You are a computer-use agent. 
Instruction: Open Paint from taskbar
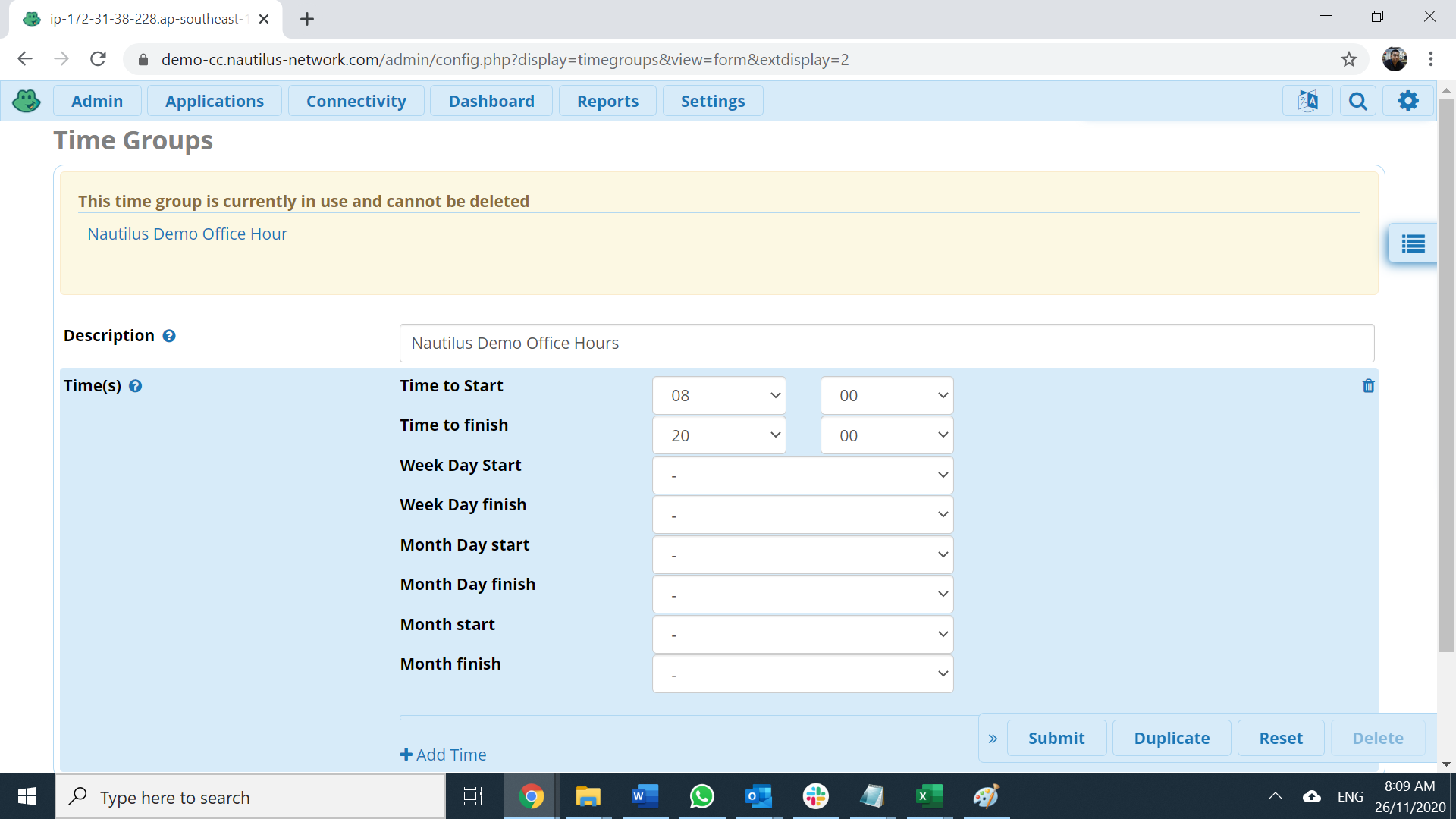click(986, 796)
